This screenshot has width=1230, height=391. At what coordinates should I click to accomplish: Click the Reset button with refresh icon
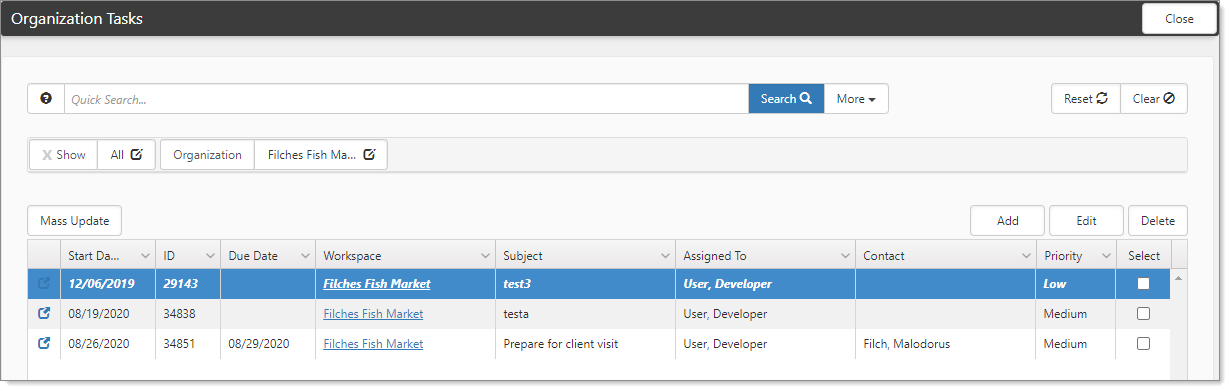[1086, 99]
